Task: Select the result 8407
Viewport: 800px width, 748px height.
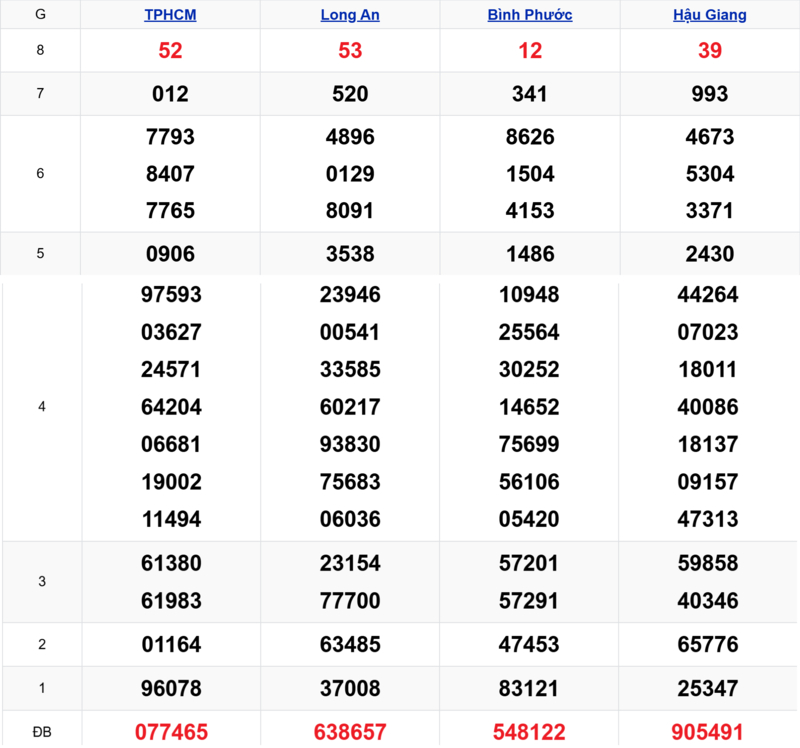Action: click(170, 174)
